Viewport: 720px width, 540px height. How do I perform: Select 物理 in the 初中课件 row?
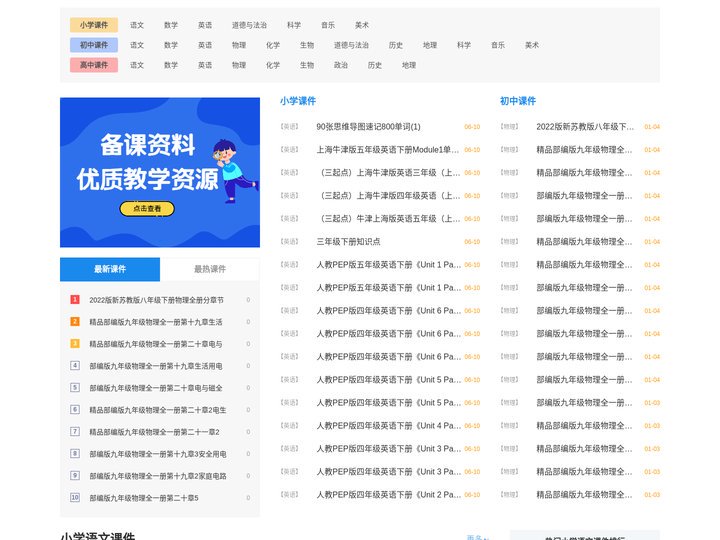[239, 45]
